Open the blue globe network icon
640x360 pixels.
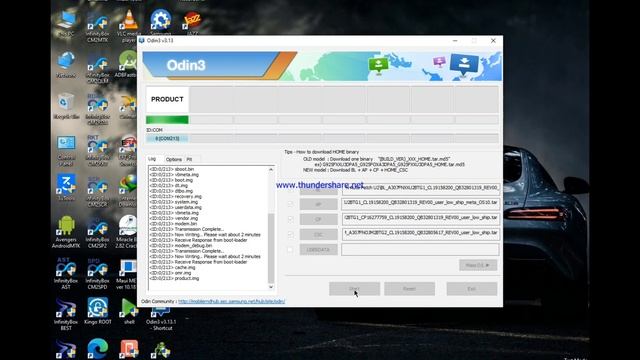[x=66, y=65]
